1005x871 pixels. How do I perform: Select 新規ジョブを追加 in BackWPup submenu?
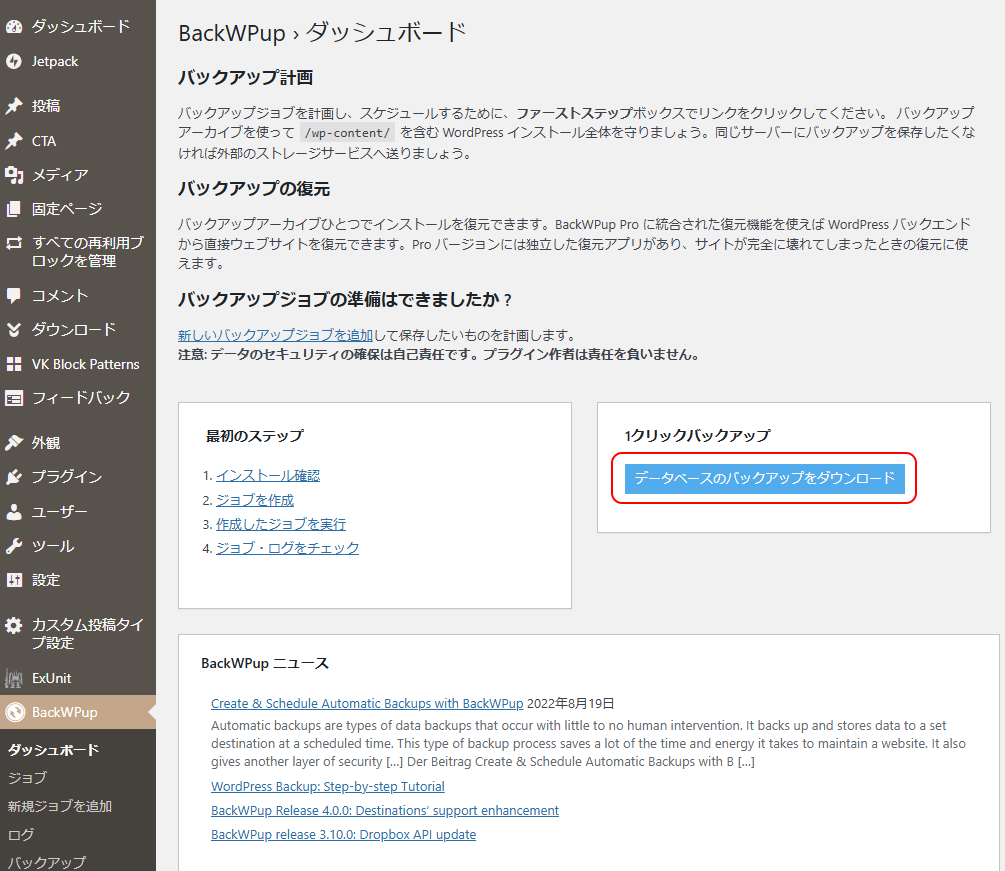coord(60,806)
